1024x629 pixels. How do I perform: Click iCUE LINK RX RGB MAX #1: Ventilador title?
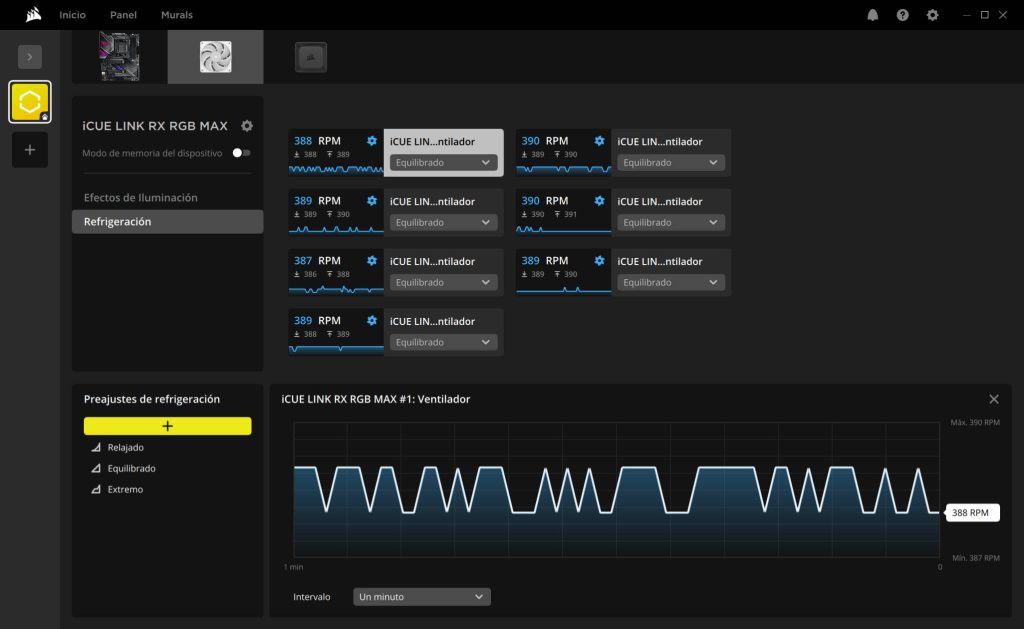tap(376, 399)
